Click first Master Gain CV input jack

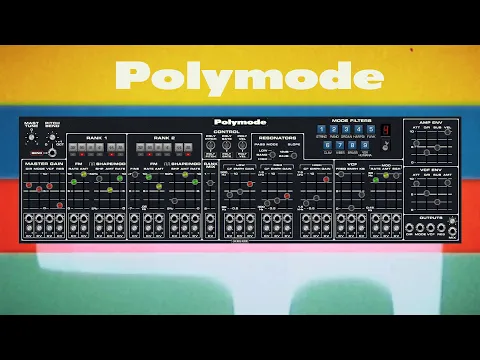tap(29, 219)
